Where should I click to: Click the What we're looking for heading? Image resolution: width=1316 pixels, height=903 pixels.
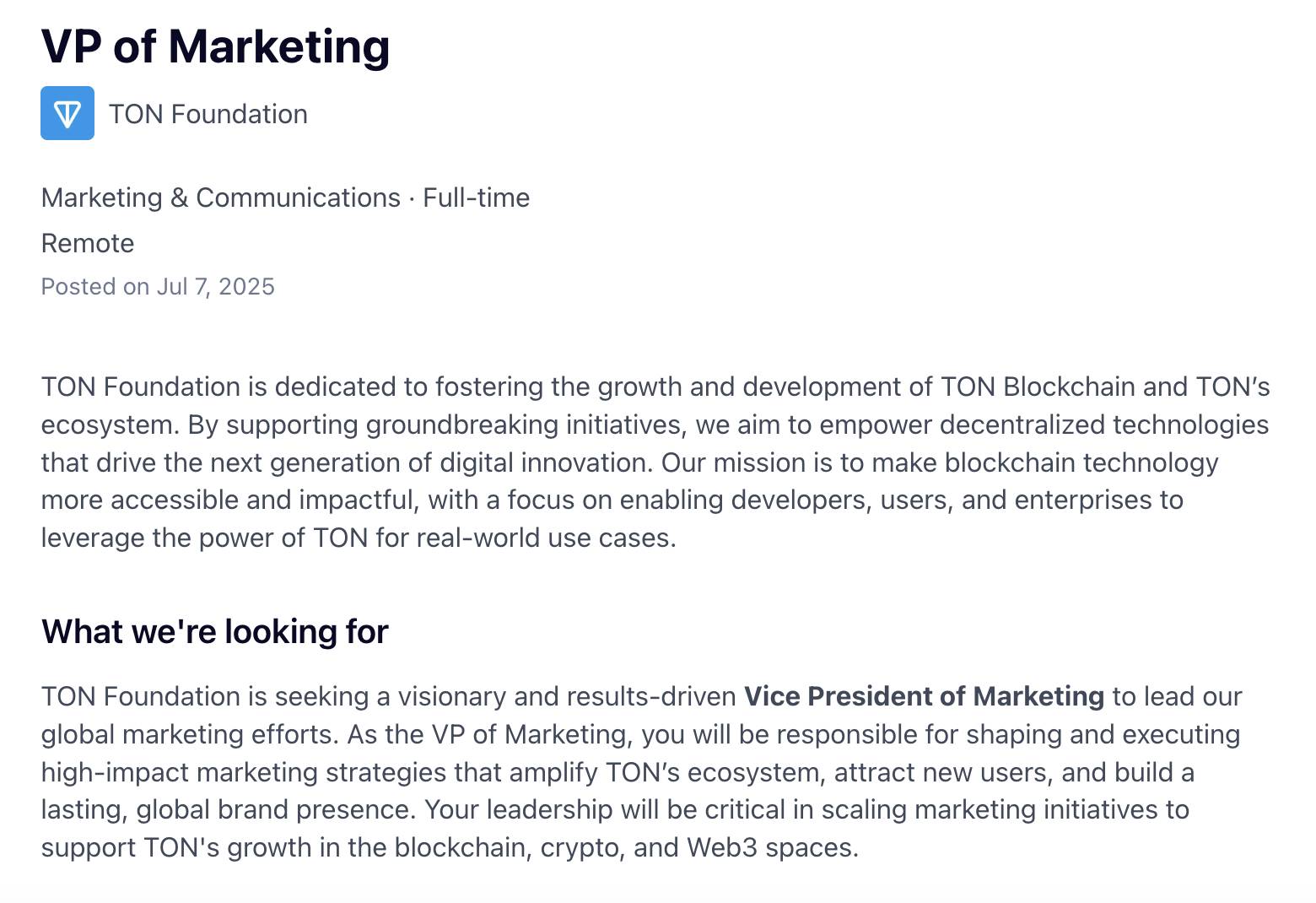click(215, 631)
